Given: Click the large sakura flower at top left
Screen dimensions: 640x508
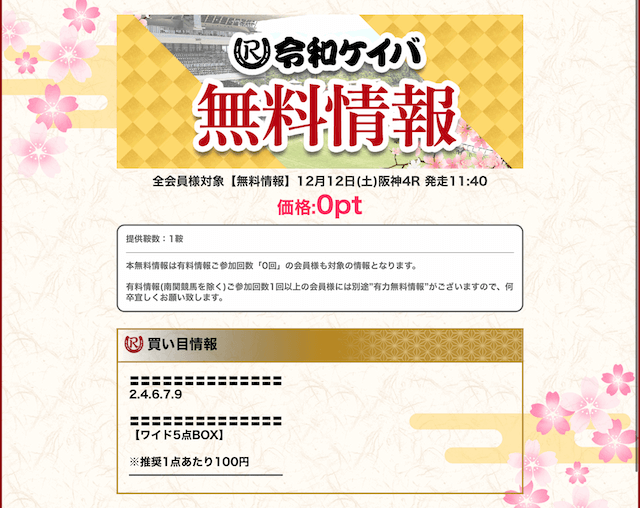Looking at the screenshot, I should [67, 55].
